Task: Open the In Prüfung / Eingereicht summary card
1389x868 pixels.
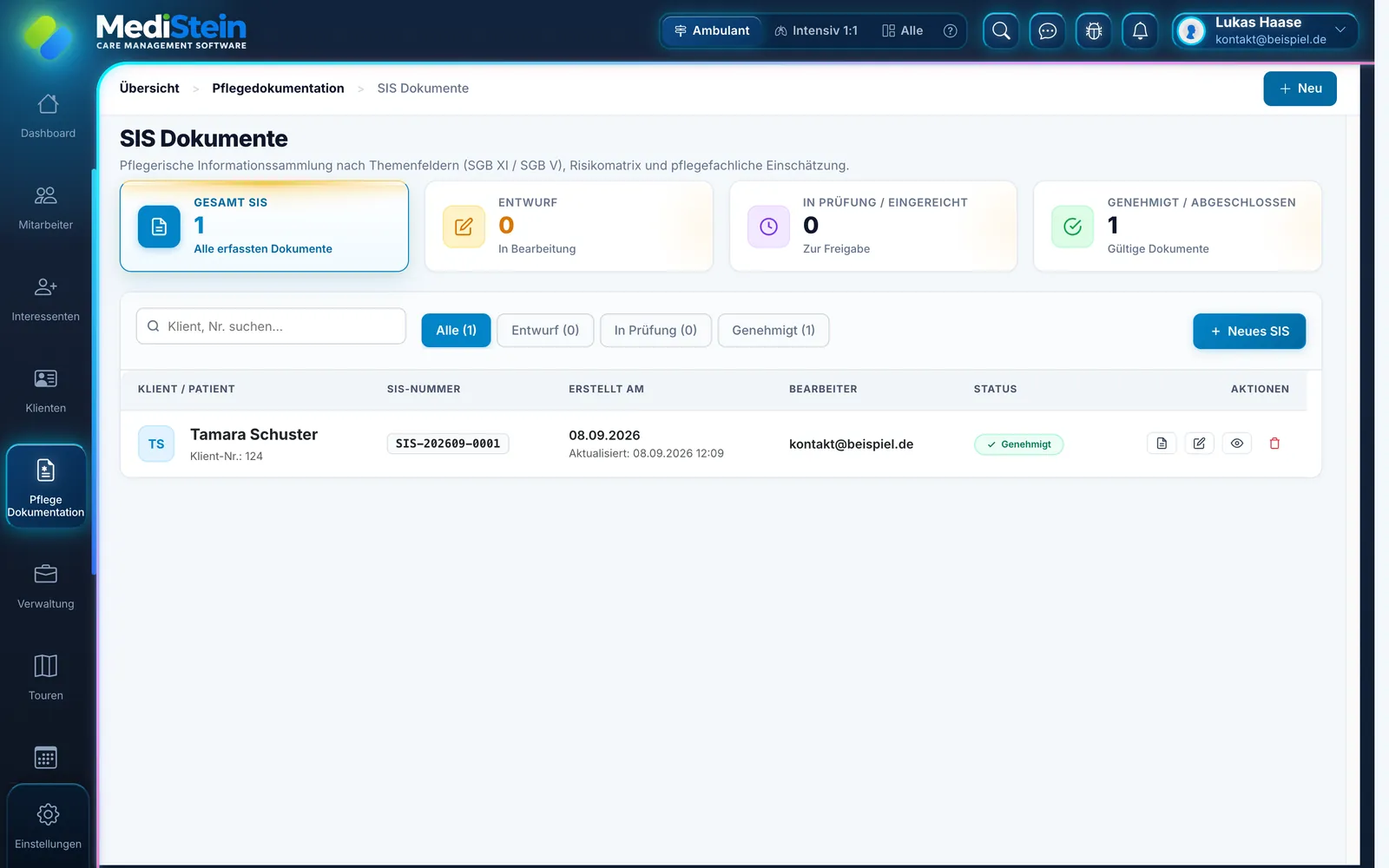Action: coord(873,227)
